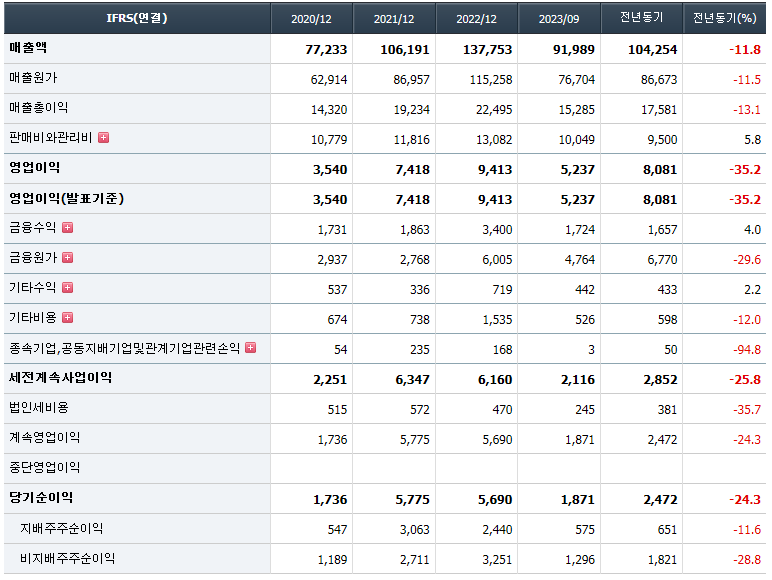
Task: Click 금융수익 change percentage 4.0
Action: click(x=752, y=230)
